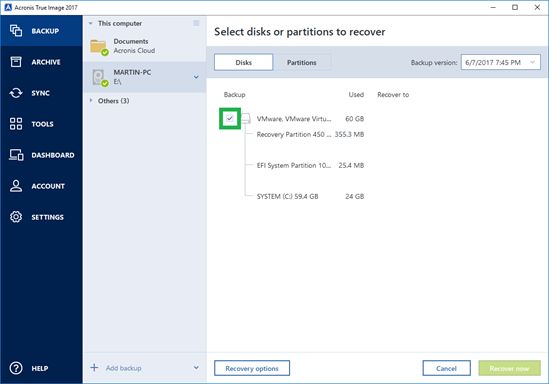
Task: Click the Cancel button
Action: (x=446, y=368)
